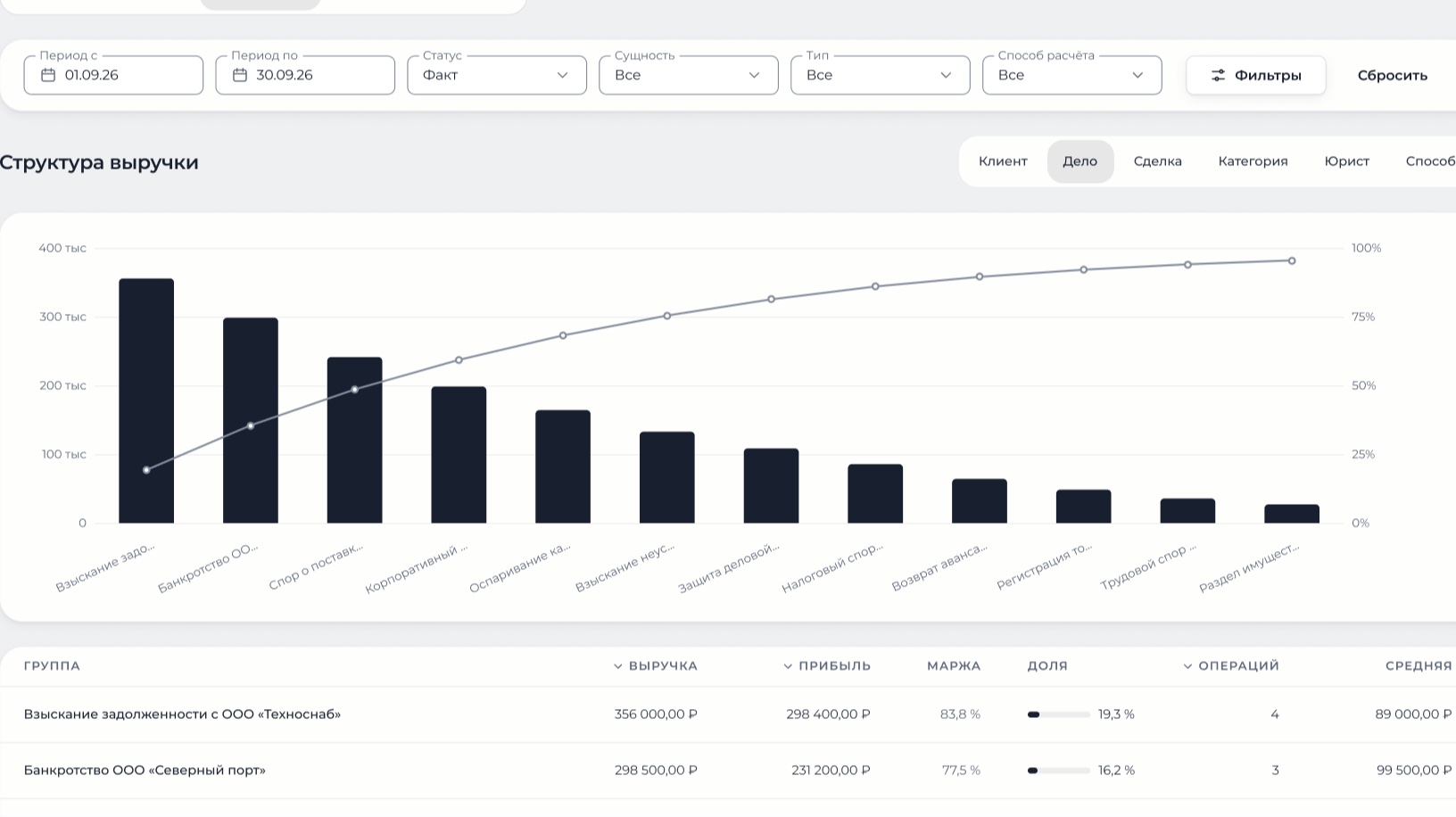Select the Сделка tab
1456x817 pixels.
pyautogui.click(x=1157, y=161)
